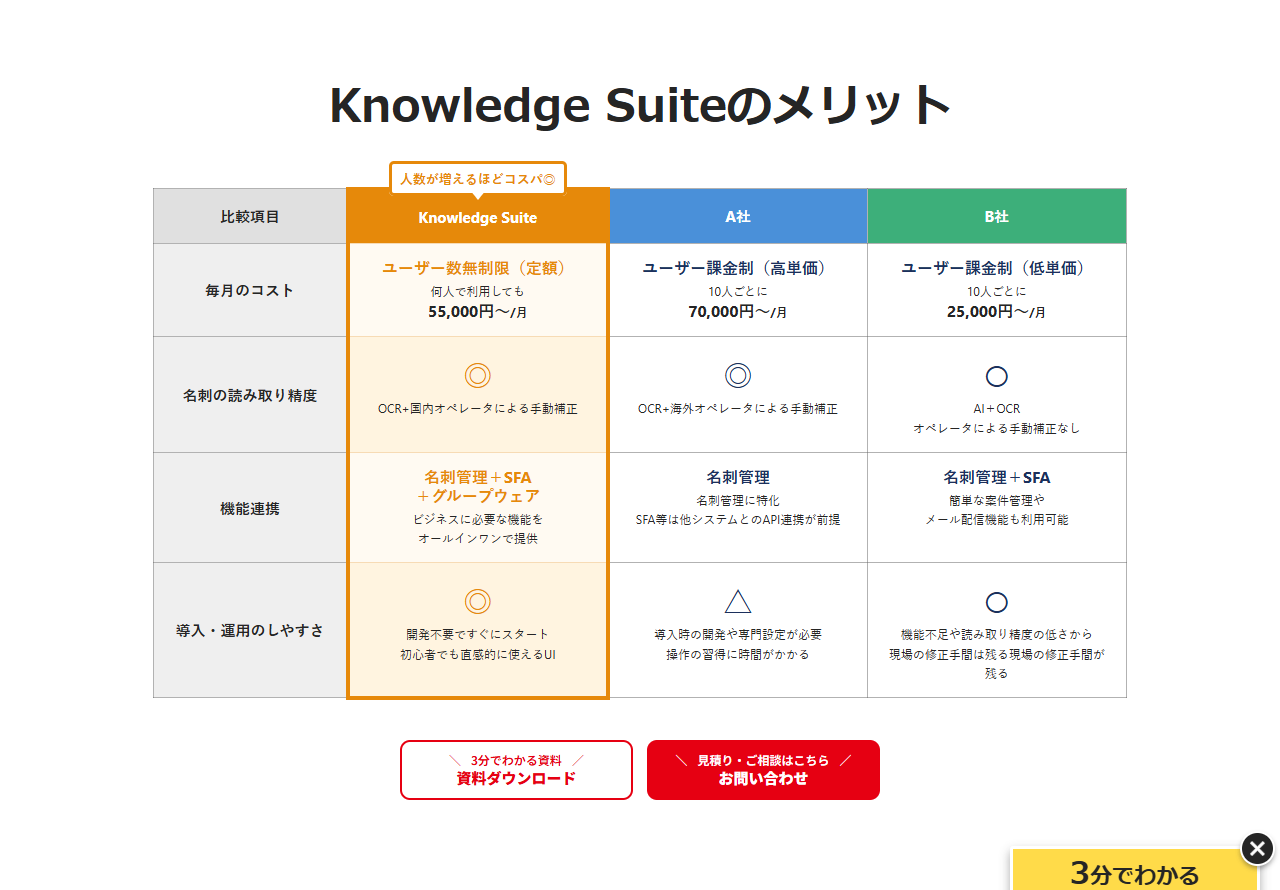Close the 3分でわかる popup banner
The image size is (1280, 890).
(1257, 849)
